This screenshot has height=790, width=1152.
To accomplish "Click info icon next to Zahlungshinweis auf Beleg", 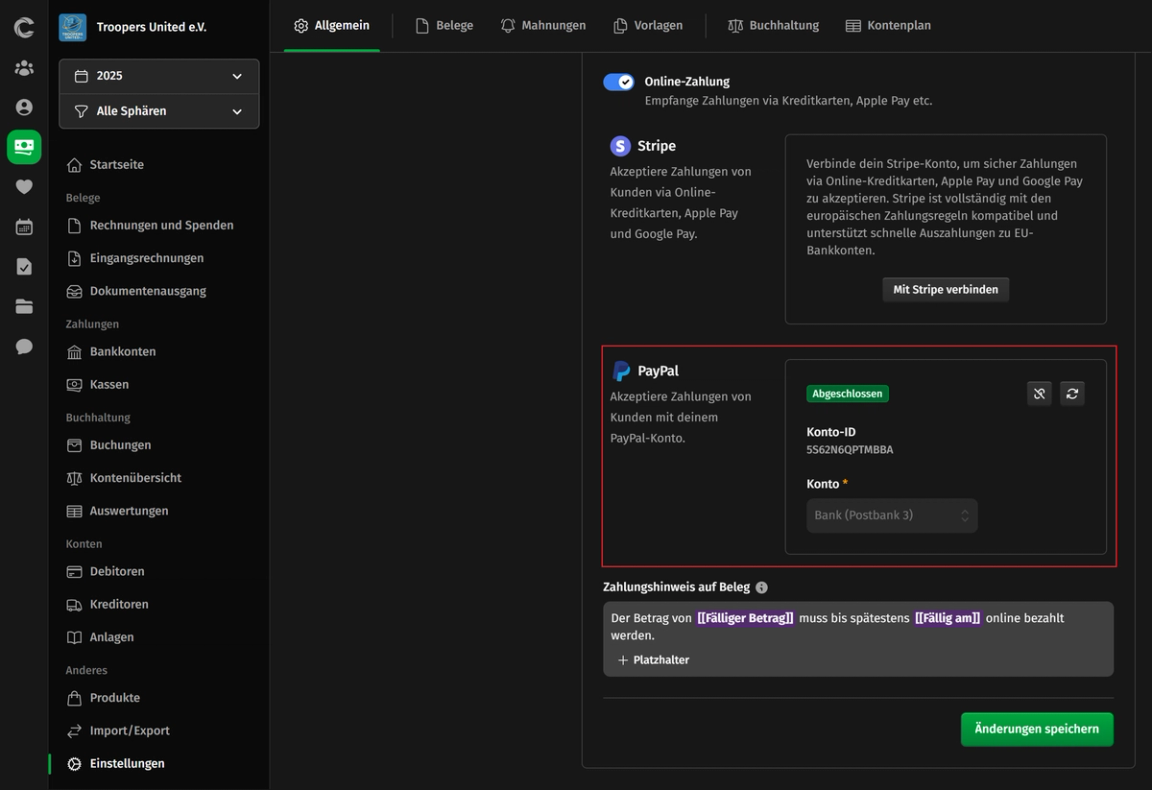I will [762, 587].
